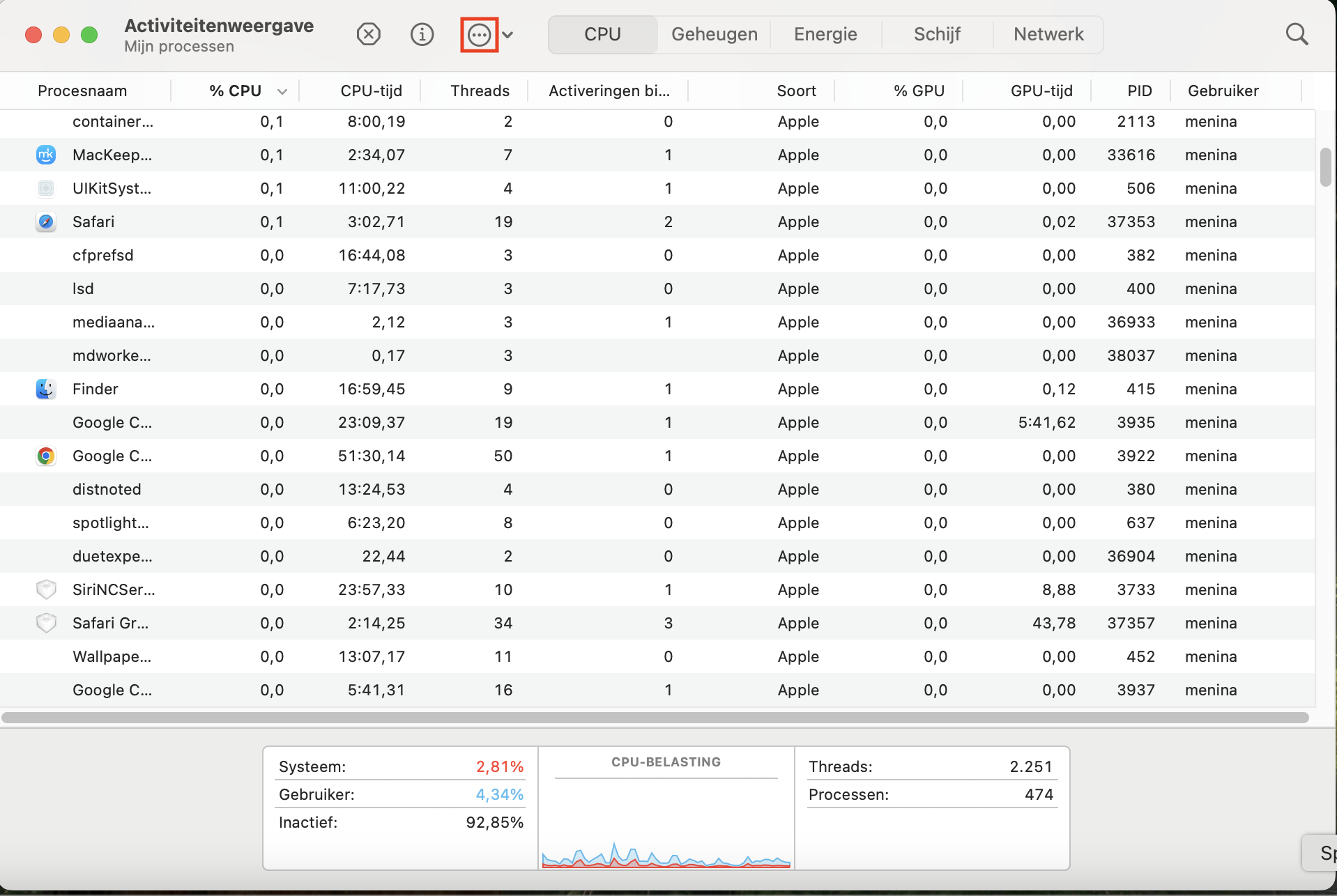The image size is (1337, 896).
Task: Click the vertical scrollbar thumb
Action: [1325, 167]
